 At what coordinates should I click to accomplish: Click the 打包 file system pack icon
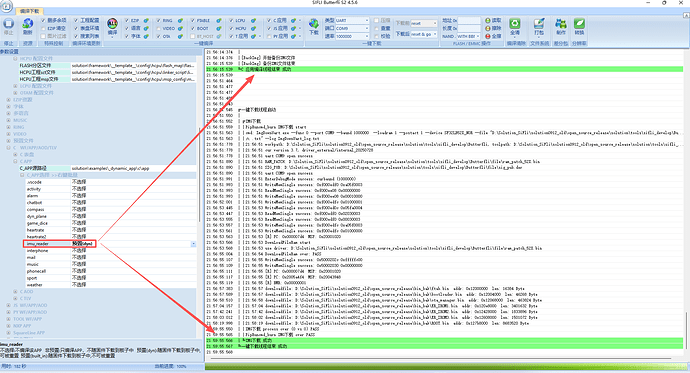click(539, 23)
